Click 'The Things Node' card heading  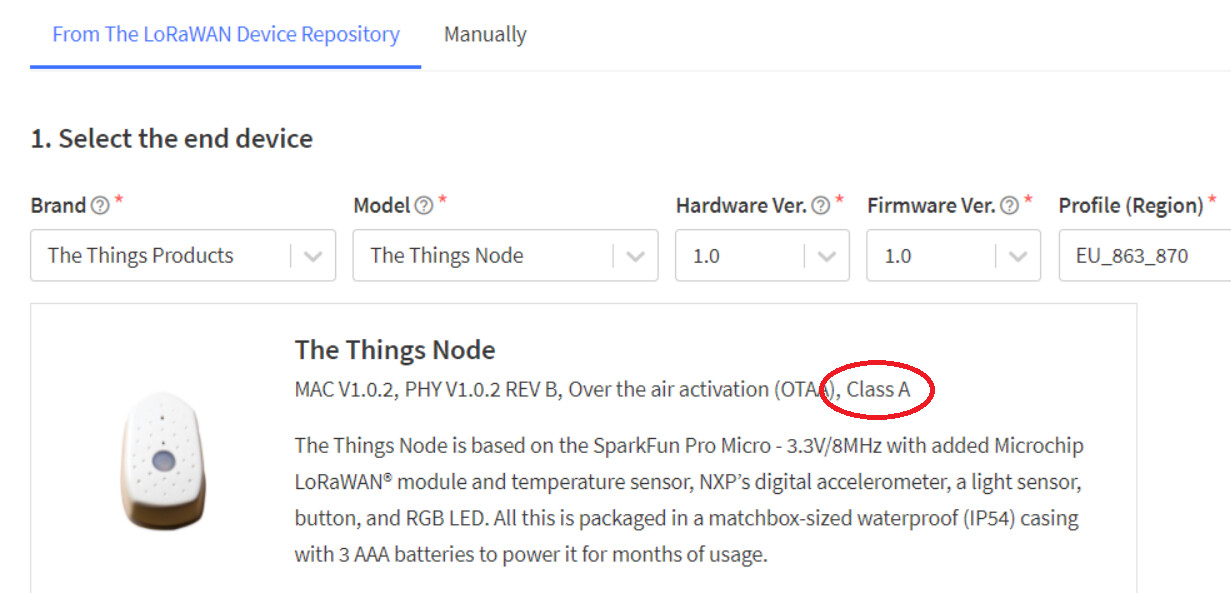(x=395, y=350)
